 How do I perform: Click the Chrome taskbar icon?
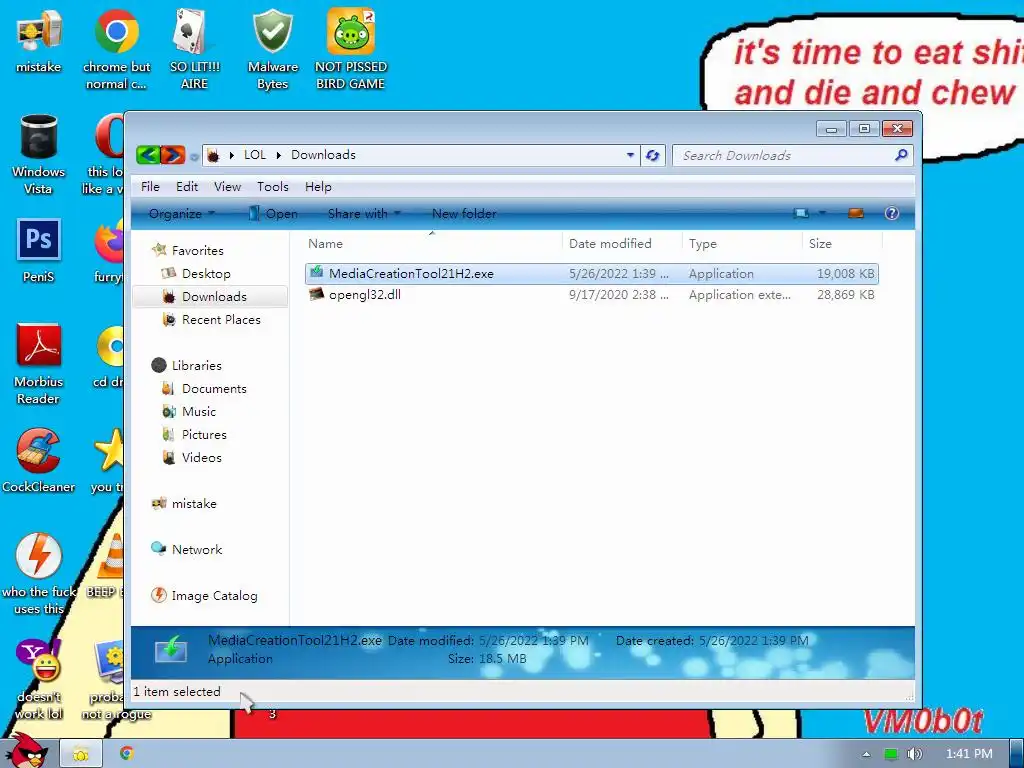coord(127,754)
